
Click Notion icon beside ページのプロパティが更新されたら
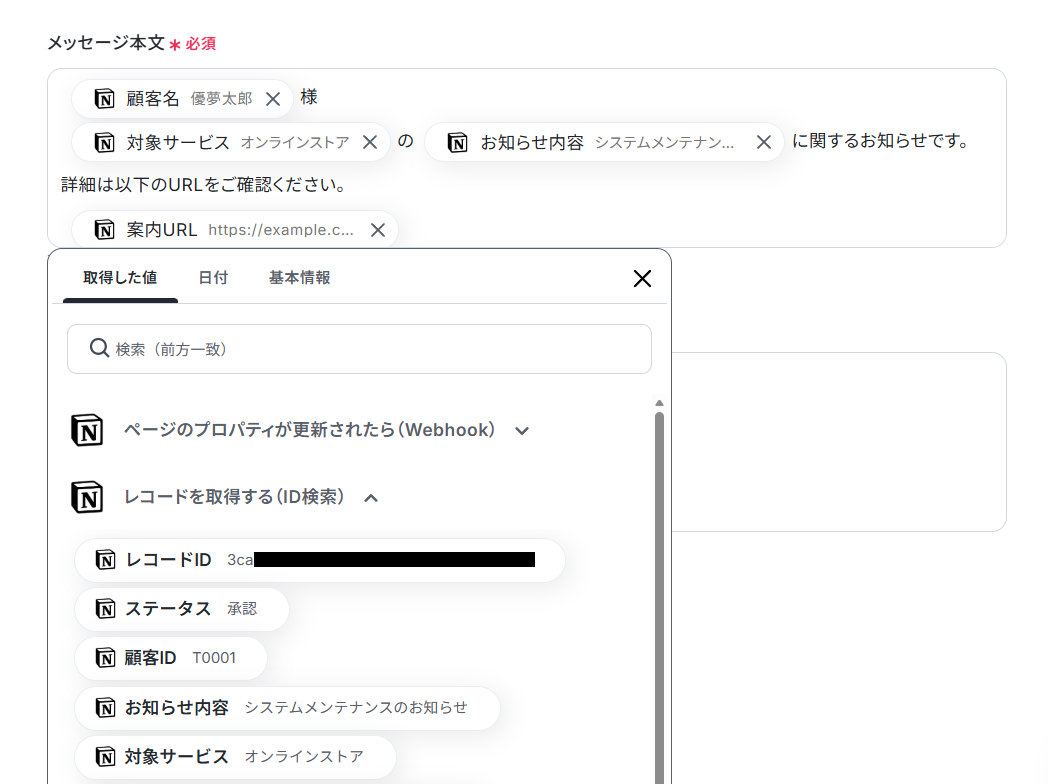point(87,430)
